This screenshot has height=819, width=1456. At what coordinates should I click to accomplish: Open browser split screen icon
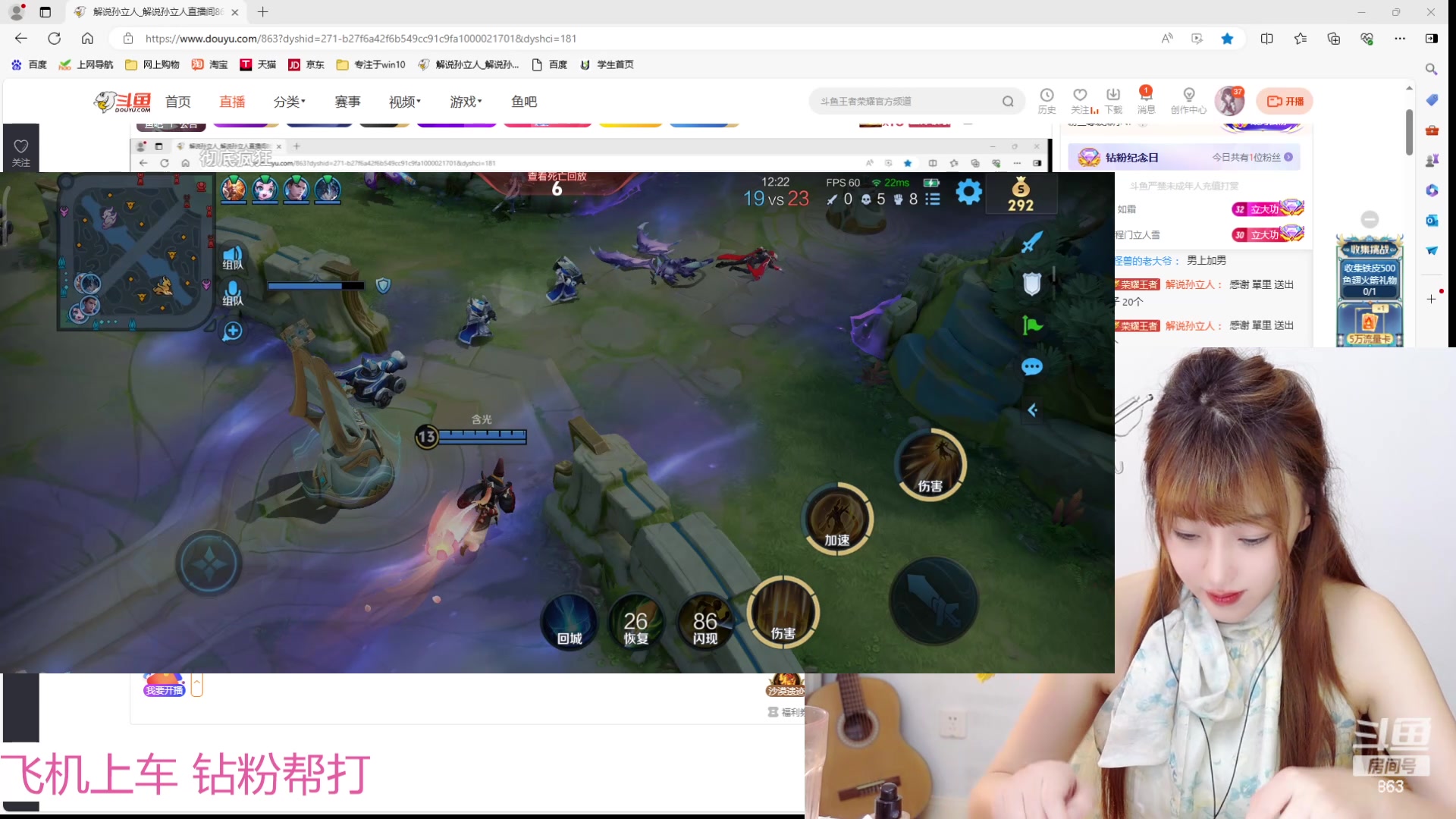[1266, 39]
